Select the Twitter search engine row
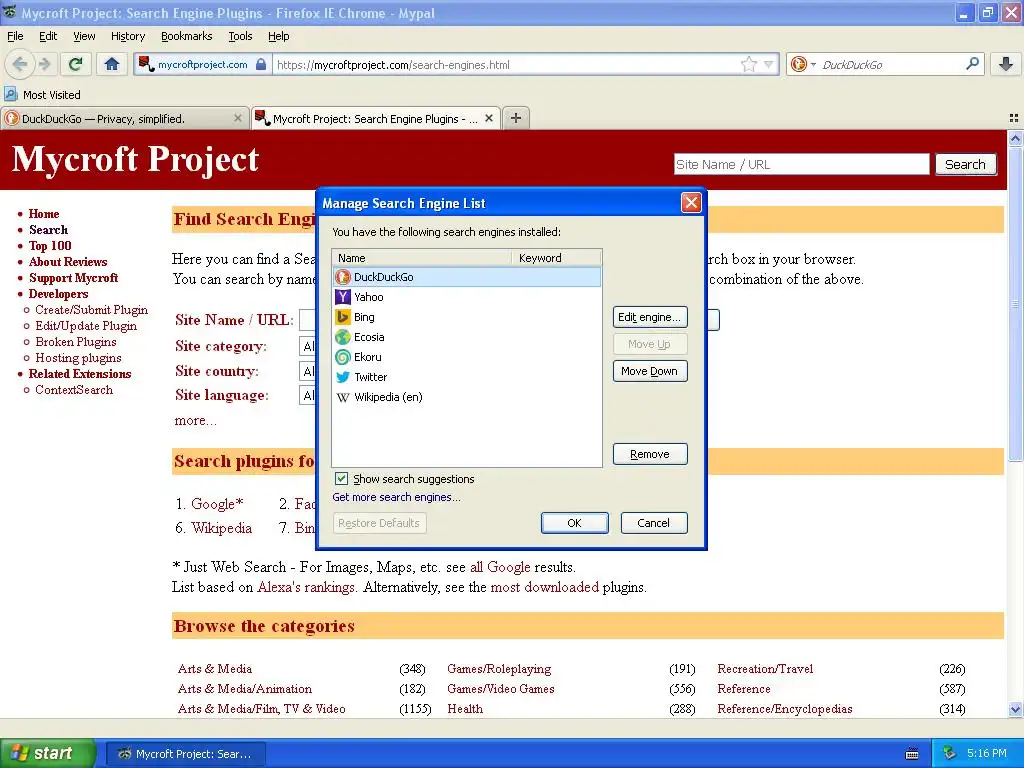This screenshot has width=1024, height=768. (467, 377)
